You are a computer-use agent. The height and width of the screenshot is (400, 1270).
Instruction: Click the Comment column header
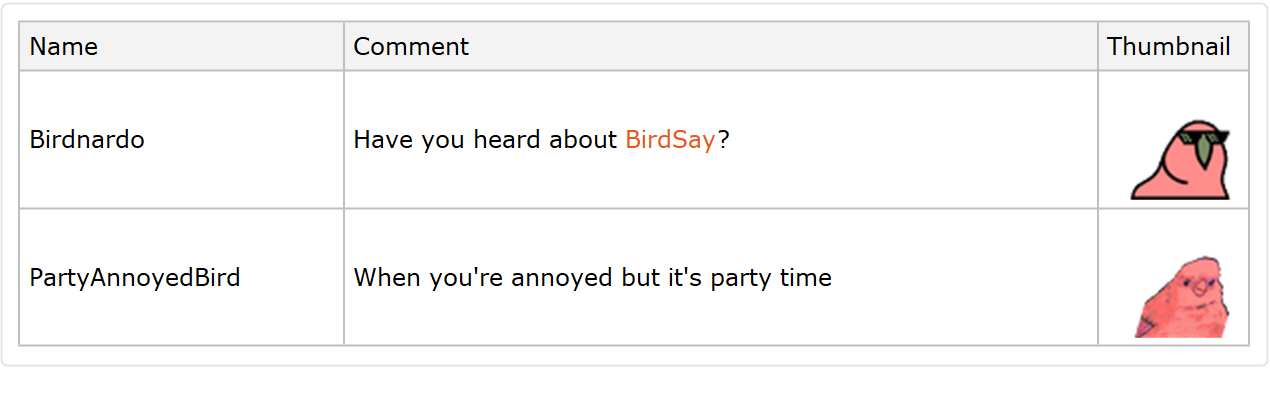click(411, 47)
